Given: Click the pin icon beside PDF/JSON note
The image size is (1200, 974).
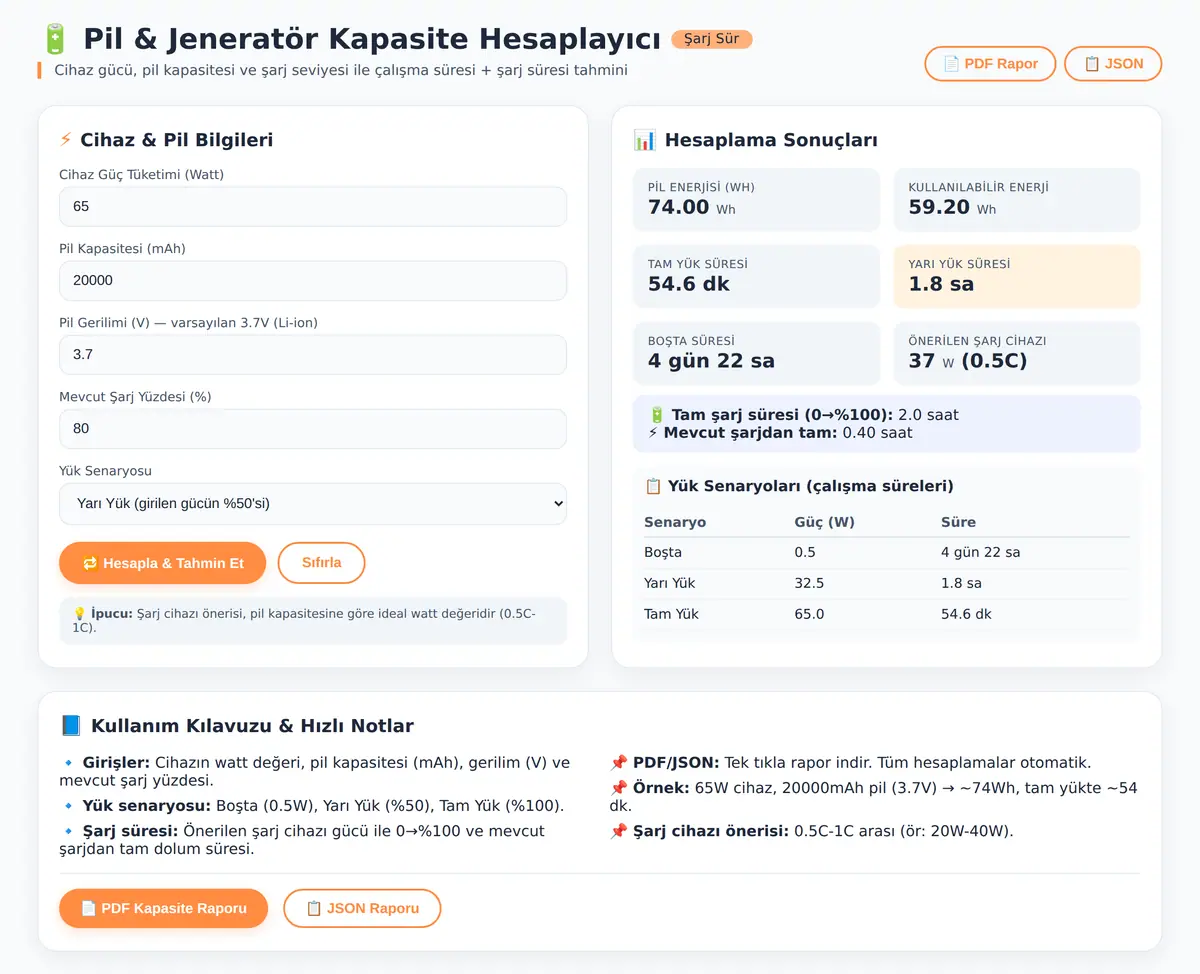Looking at the screenshot, I should (618, 762).
